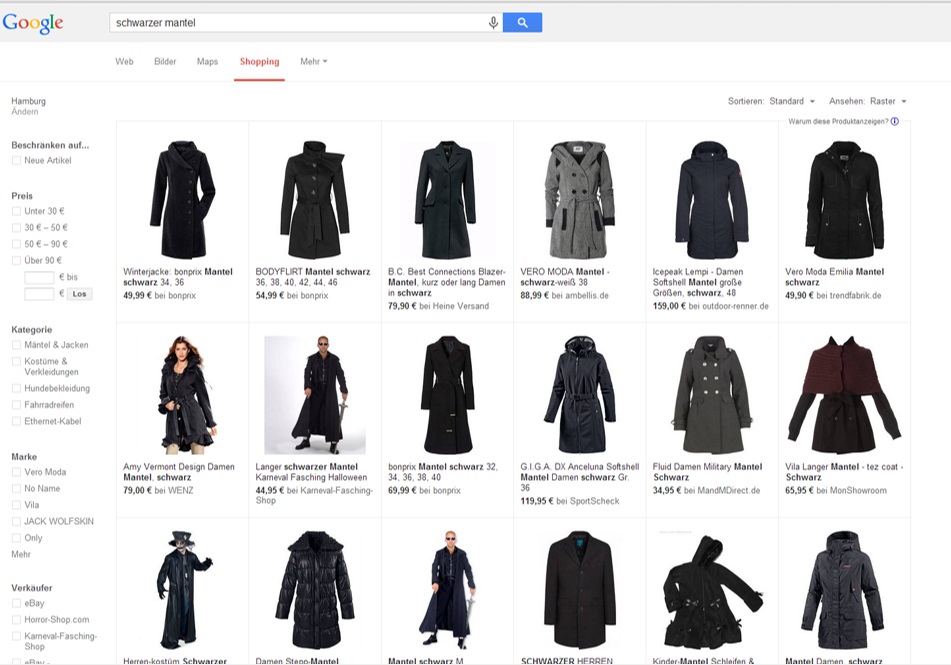Click the Los price button

[x=79, y=294]
